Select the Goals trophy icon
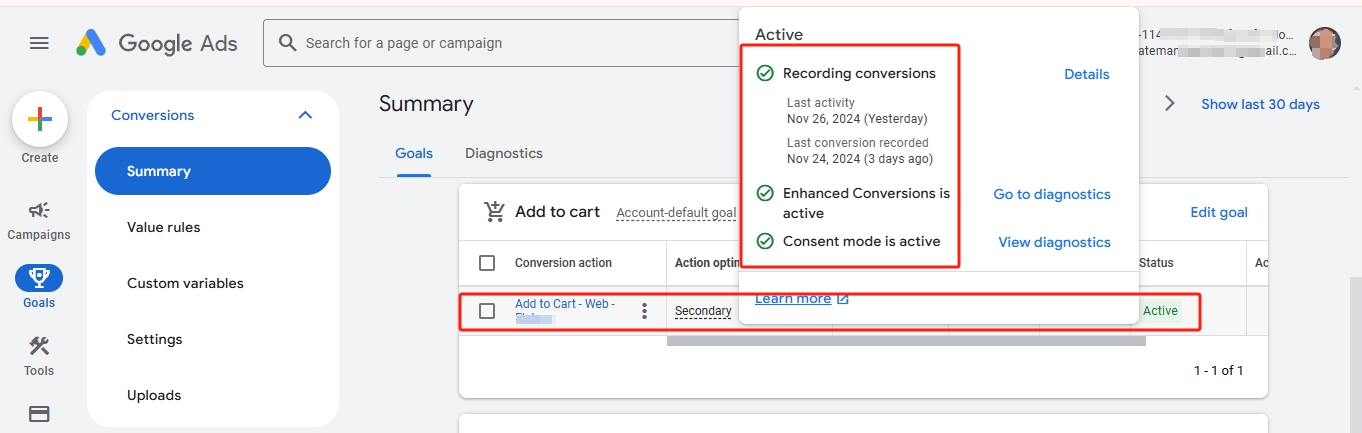This screenshot has width=1362, height=433. click(x=39, y=278)
